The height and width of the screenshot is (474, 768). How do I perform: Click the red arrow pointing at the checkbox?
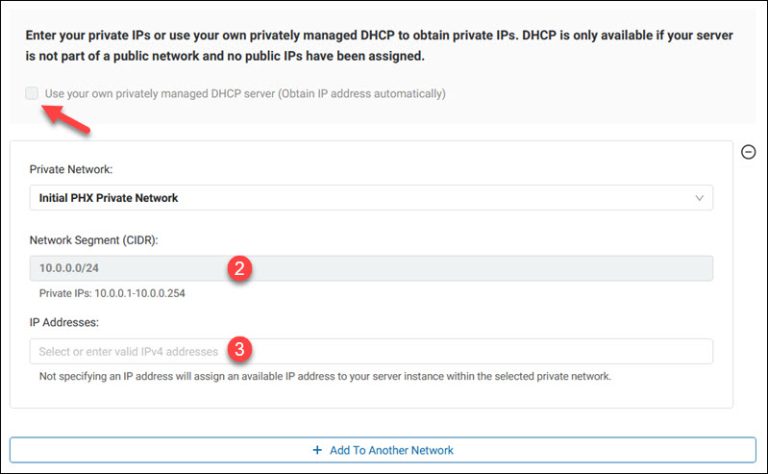(x=67, y=119)
